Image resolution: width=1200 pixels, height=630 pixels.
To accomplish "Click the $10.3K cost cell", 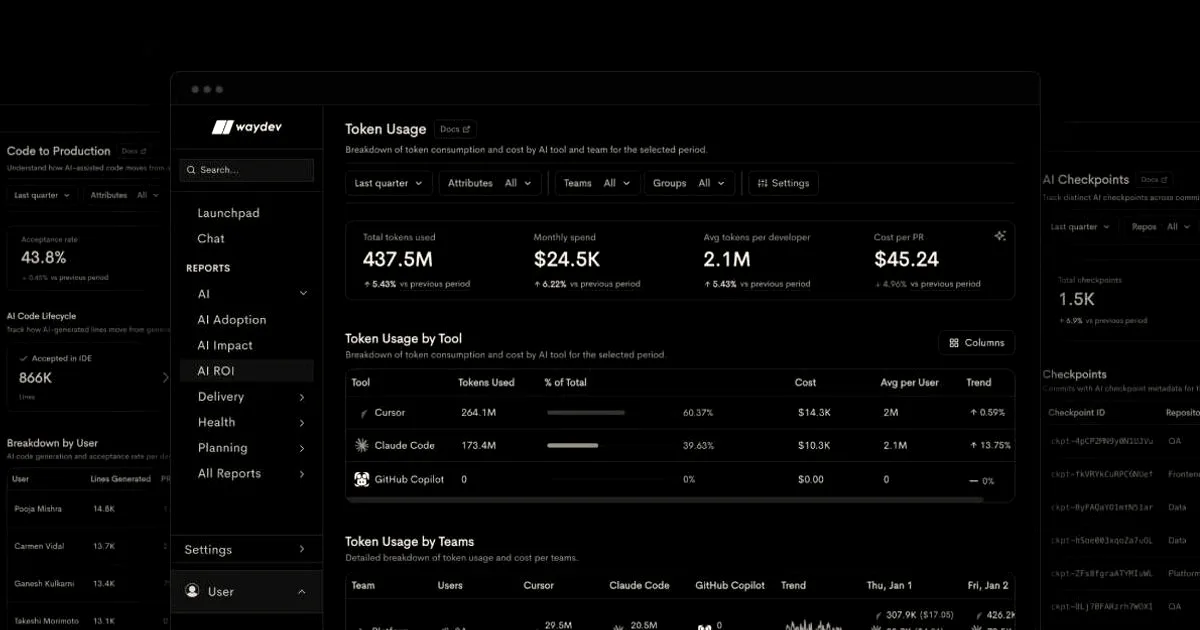I will (x=815, y=445).
